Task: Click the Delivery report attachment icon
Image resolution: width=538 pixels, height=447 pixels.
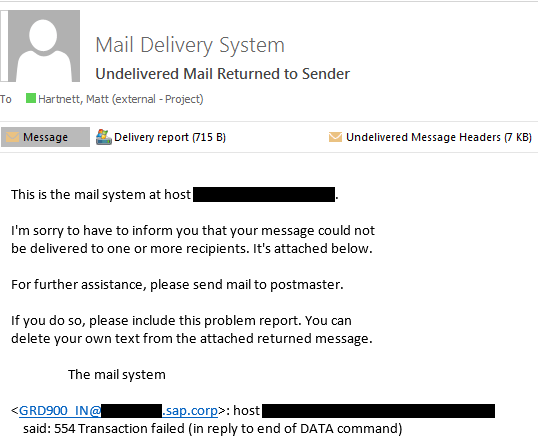Action: (x=104, y=137)
